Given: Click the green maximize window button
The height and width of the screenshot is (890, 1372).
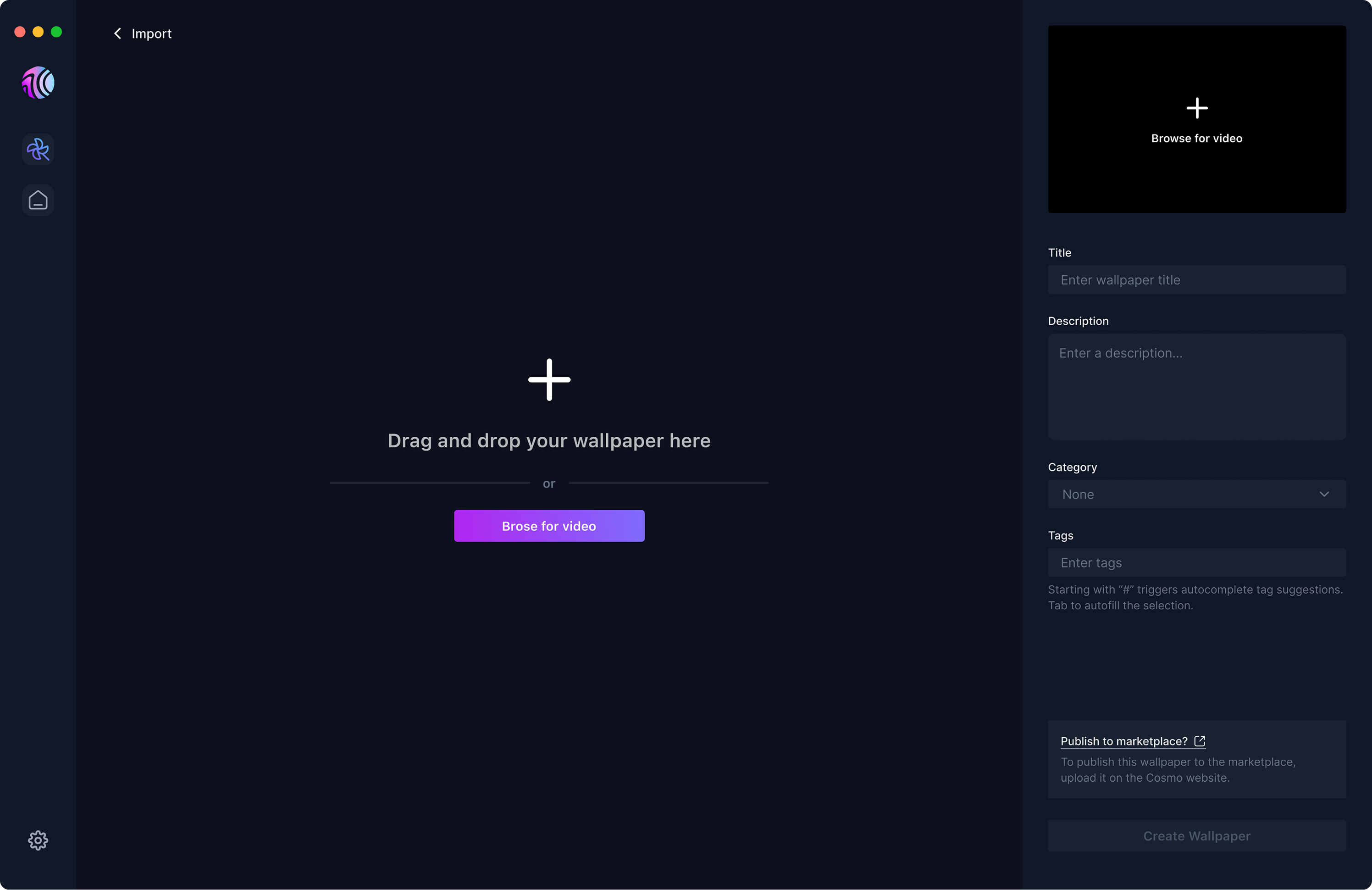Looking at the screenshot, I should [x=56, y=32].
